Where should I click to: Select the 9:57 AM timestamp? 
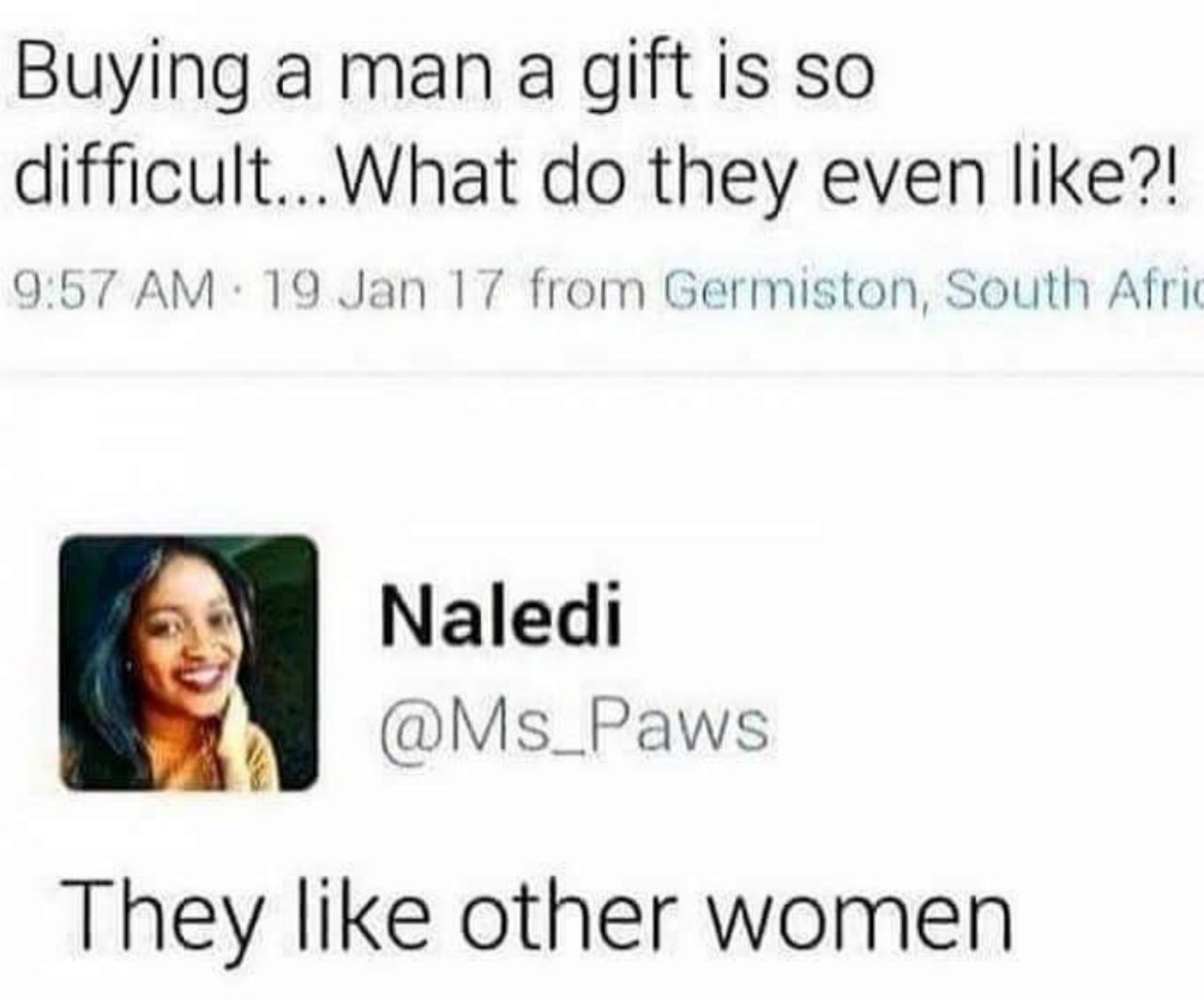(x=115, y=292)
